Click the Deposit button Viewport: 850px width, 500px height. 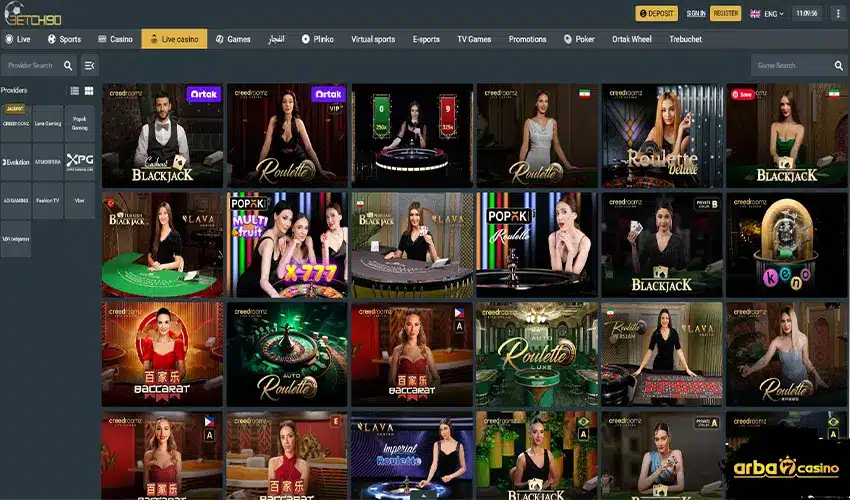pyautogui.click(x=656, y=14)
